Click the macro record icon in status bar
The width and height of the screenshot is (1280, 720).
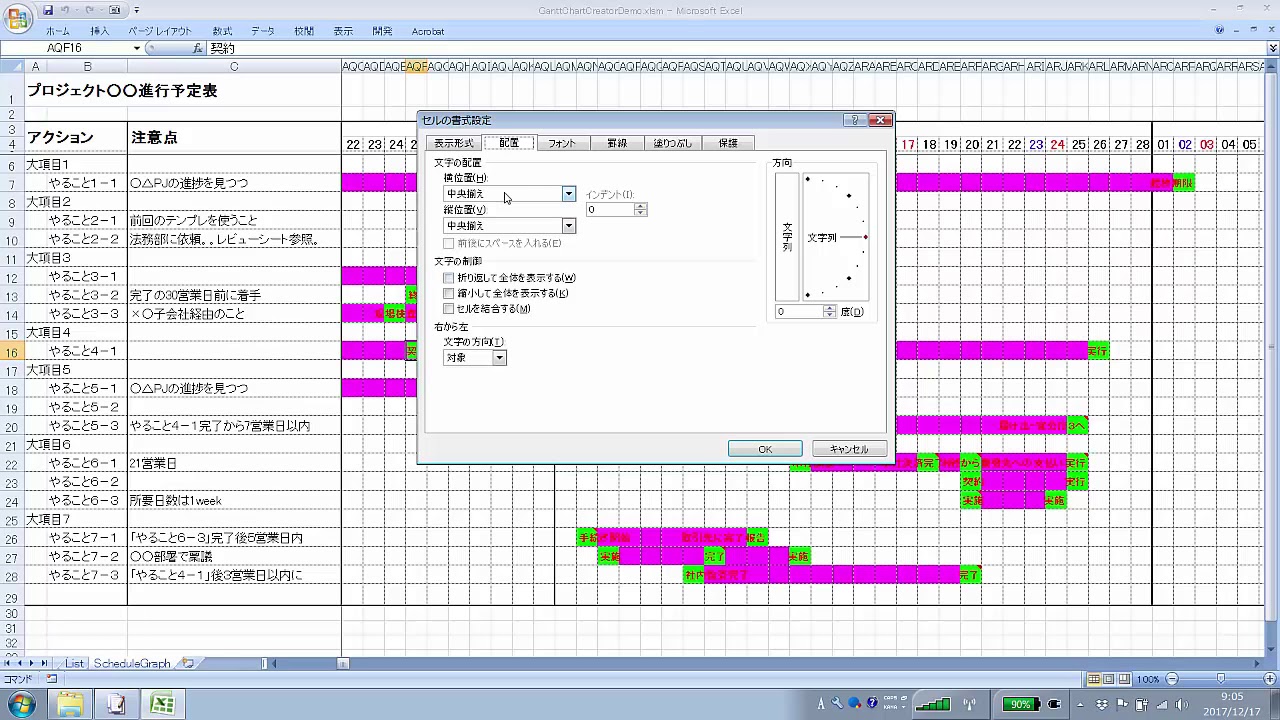[52, 679]
